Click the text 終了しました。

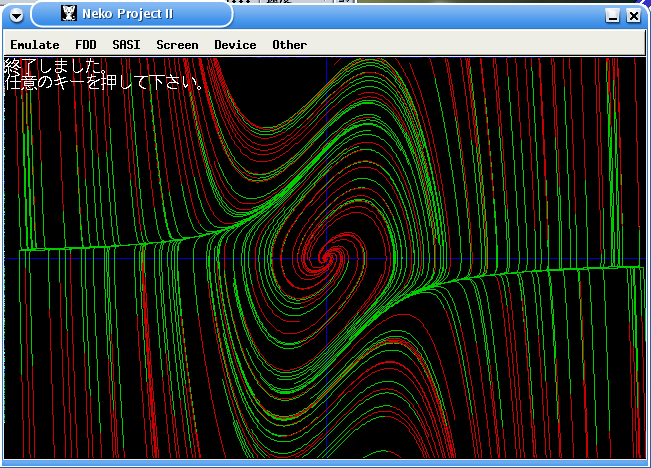tap(56, 66)
